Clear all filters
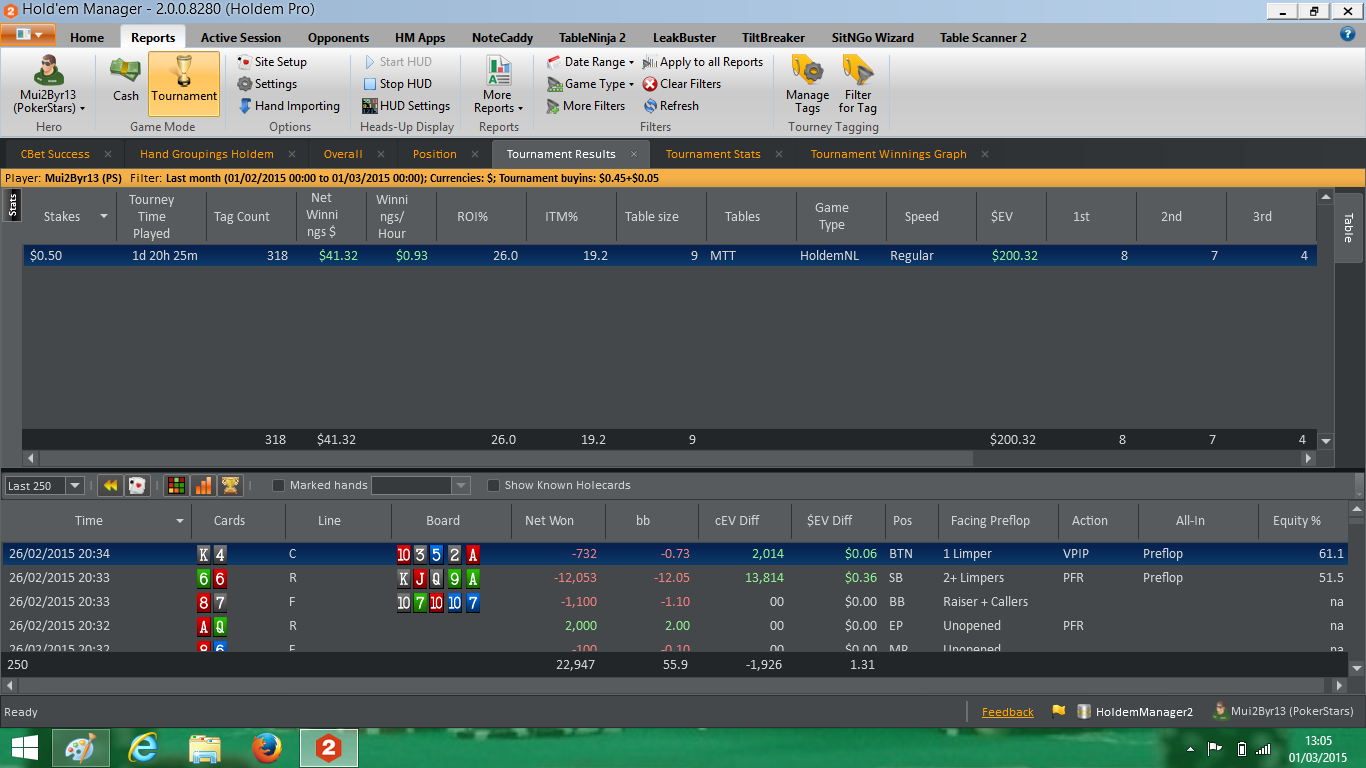The width and height of the screenshot is (1366, 768). point(682,84)
